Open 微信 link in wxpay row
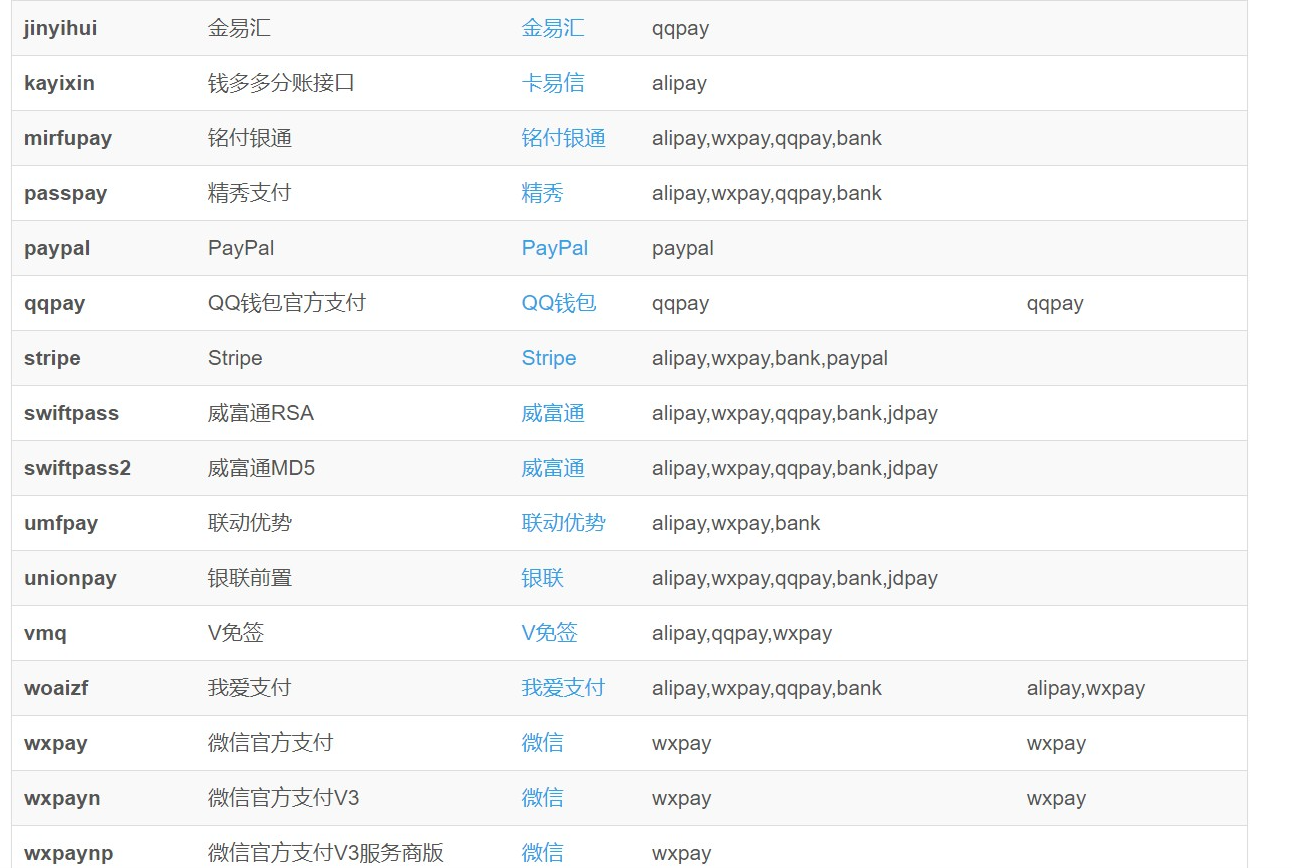This screenshot has width=1292, height=868. (543, 743)
